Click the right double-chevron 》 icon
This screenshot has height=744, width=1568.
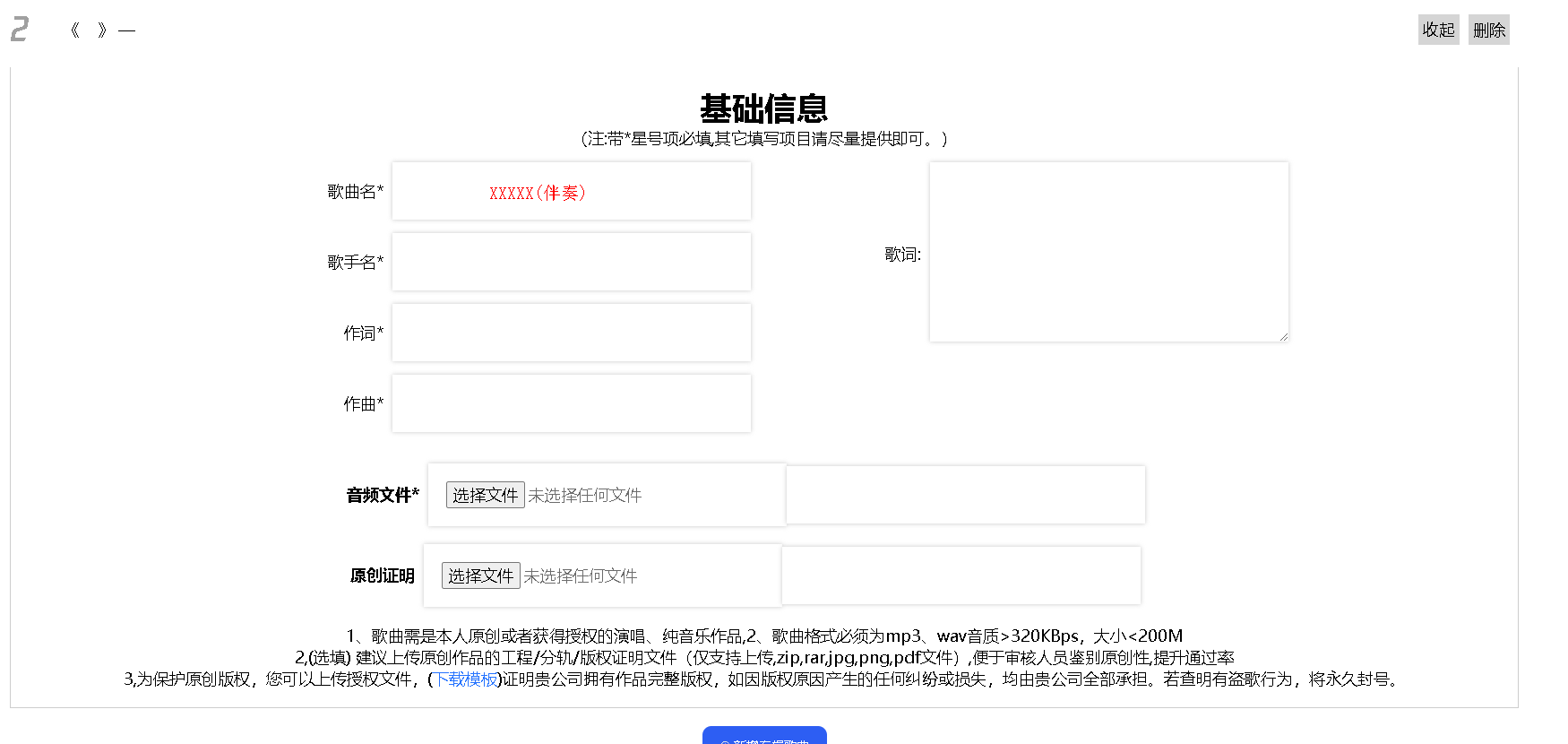pyautogui.click(x=102, y=30)
